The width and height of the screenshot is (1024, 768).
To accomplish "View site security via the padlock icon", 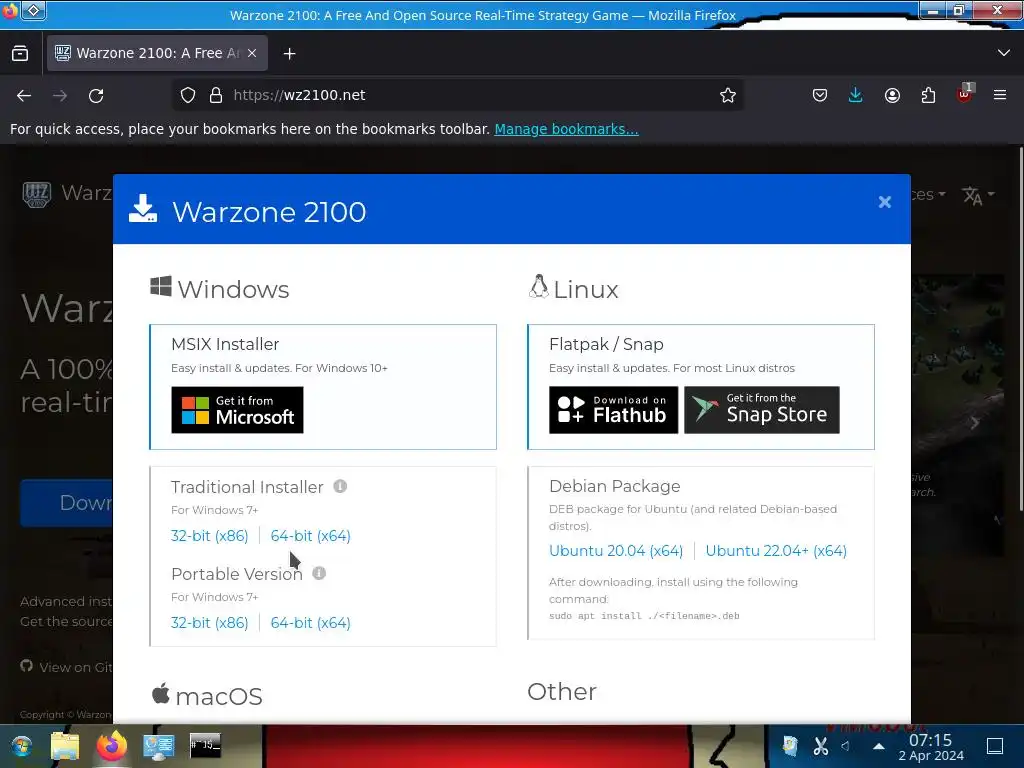I will point(216,95).
